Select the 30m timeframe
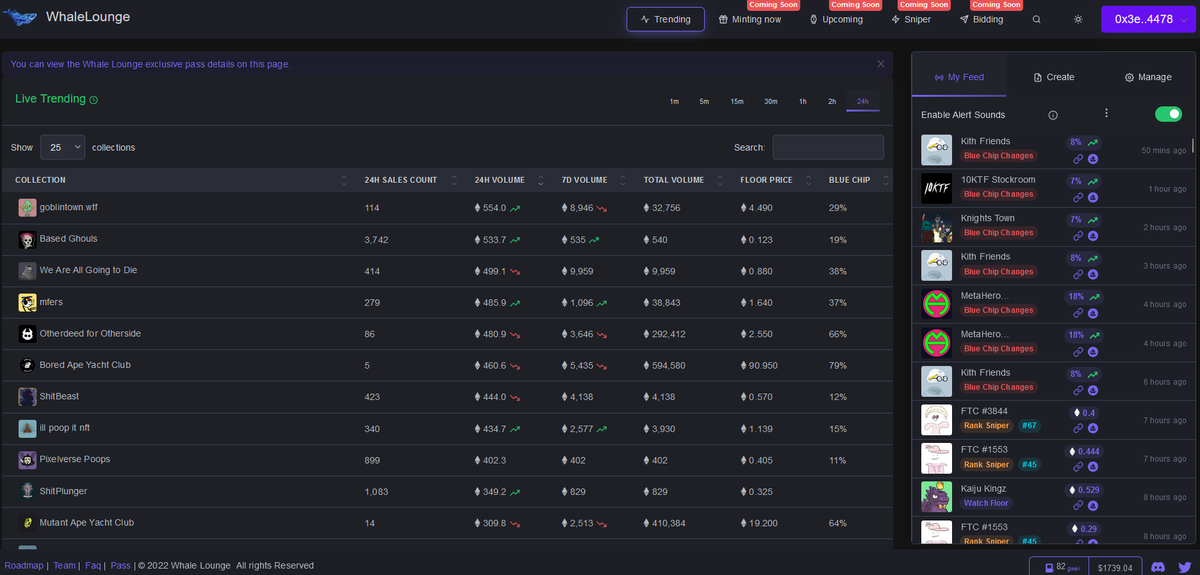Viewport: 1200px width, 575px height. (x=771, y=101)
